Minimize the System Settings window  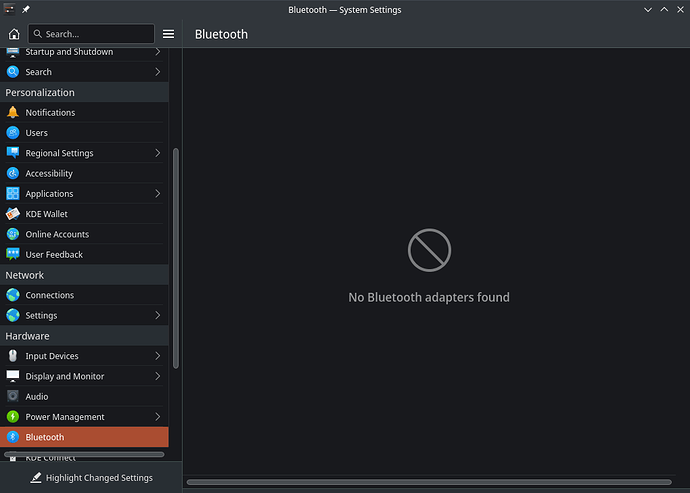(x=648, y=10)
